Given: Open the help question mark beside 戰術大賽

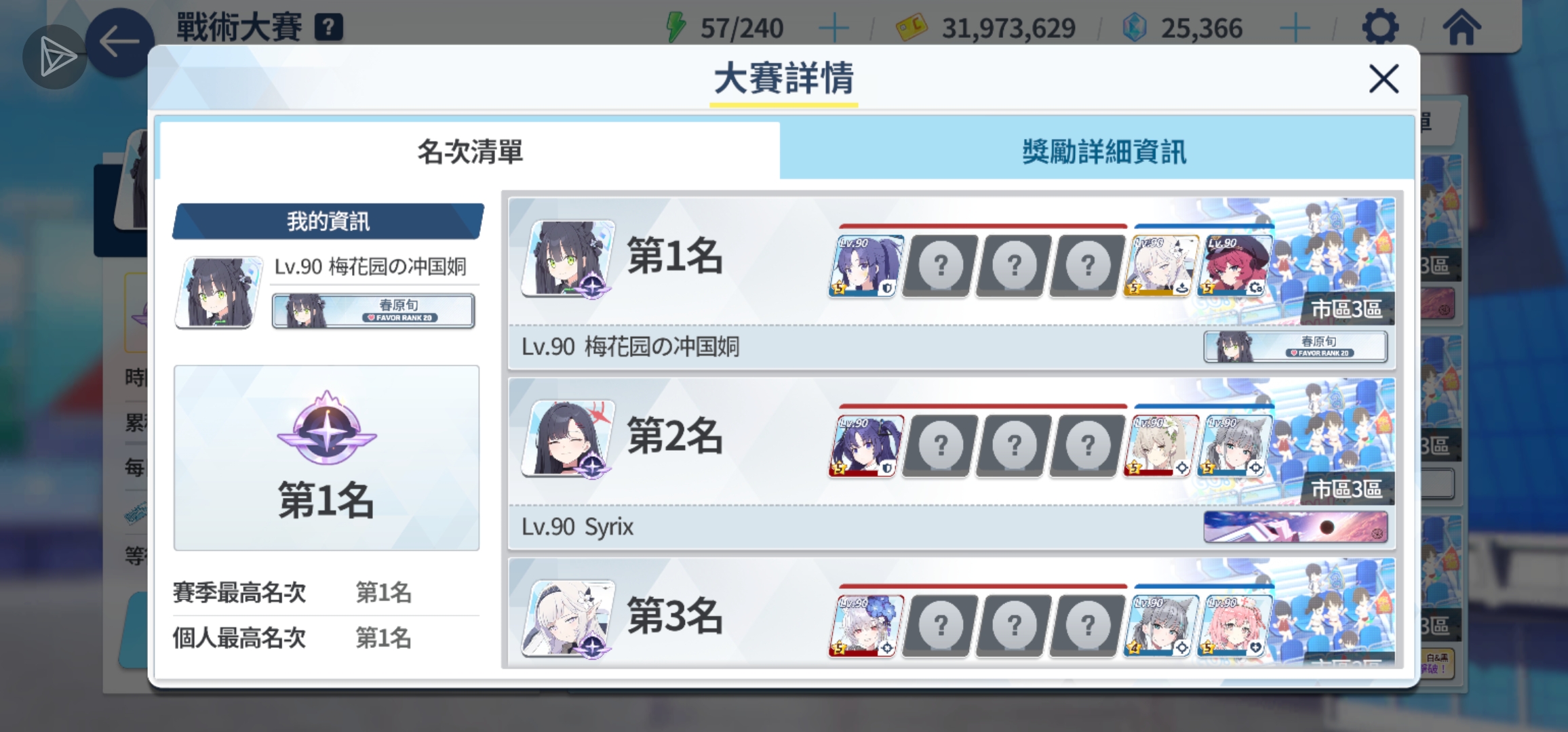Looking at the screenshot, I should [x=329, y=28].
